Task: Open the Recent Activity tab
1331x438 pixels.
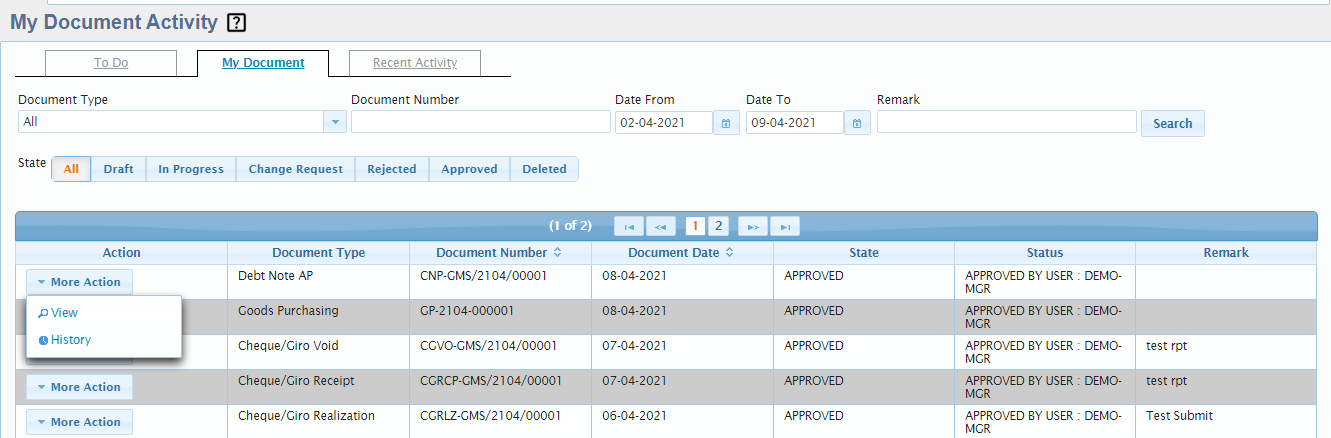Action: [x=415, y=63]
